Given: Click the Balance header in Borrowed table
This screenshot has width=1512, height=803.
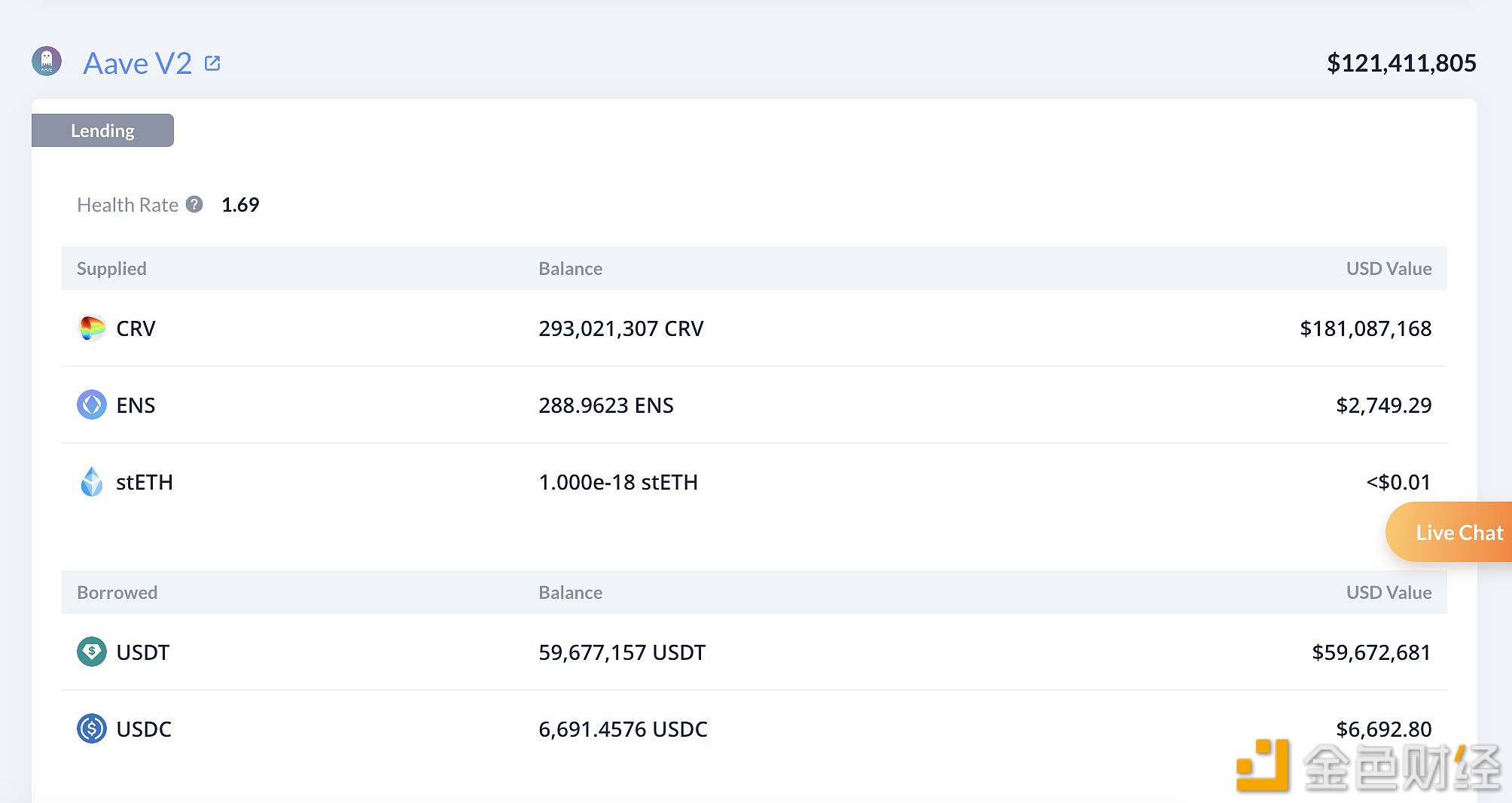Looking at the screenshot, I should coord(570,593).
